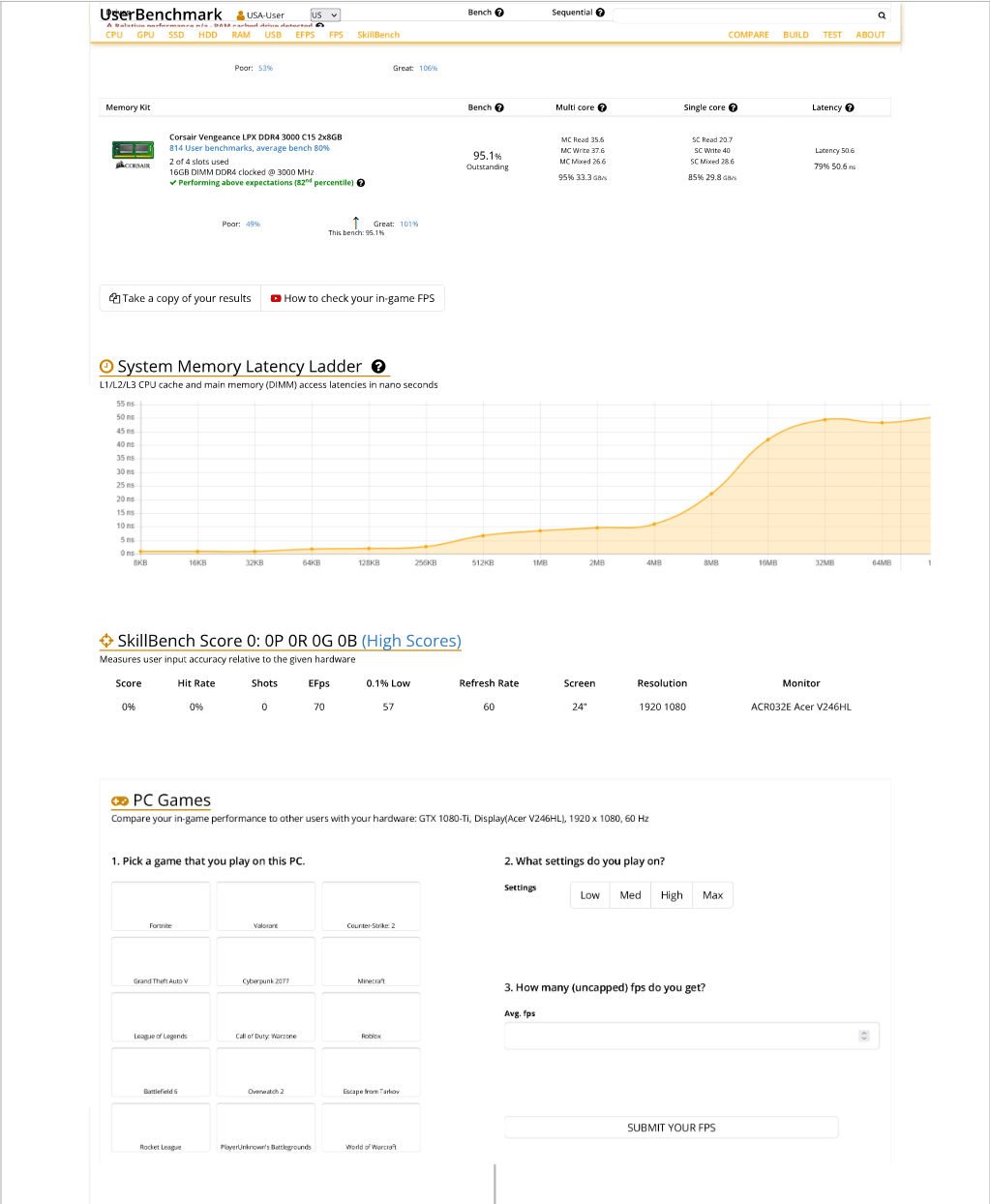Click the crosshair icon beside SkillBench Score
Screen dimensions: 990x1204
106,641
